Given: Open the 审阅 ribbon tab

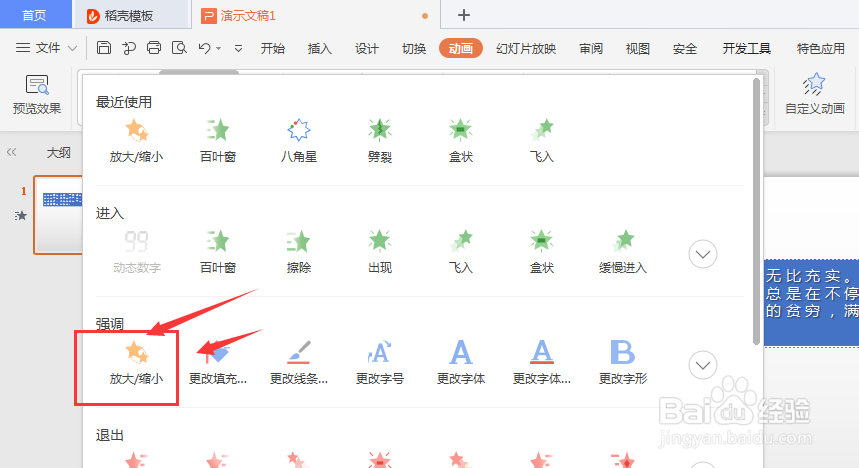Looking at the screenshot, I should click(591, 48).
